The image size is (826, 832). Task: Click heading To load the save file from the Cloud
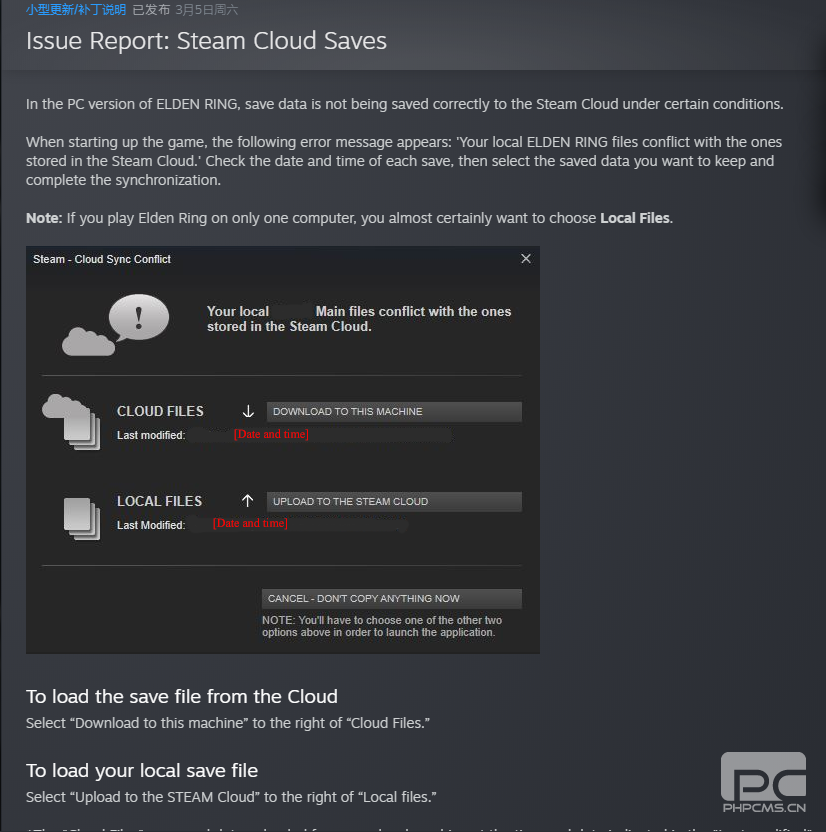click(x=182, y=696)
